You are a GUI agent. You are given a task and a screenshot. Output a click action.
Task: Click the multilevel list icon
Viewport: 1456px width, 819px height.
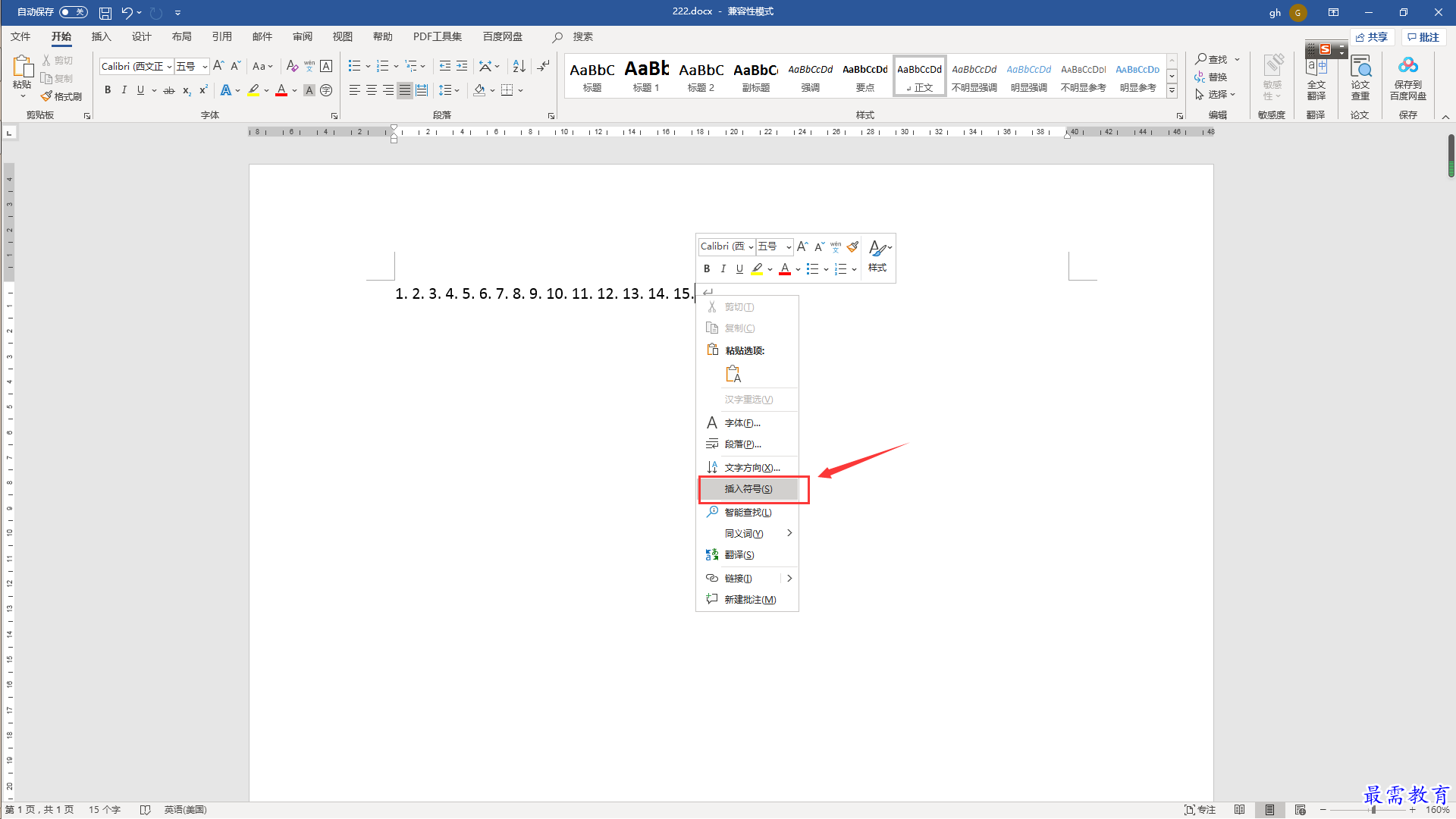[x=411, y=67]
